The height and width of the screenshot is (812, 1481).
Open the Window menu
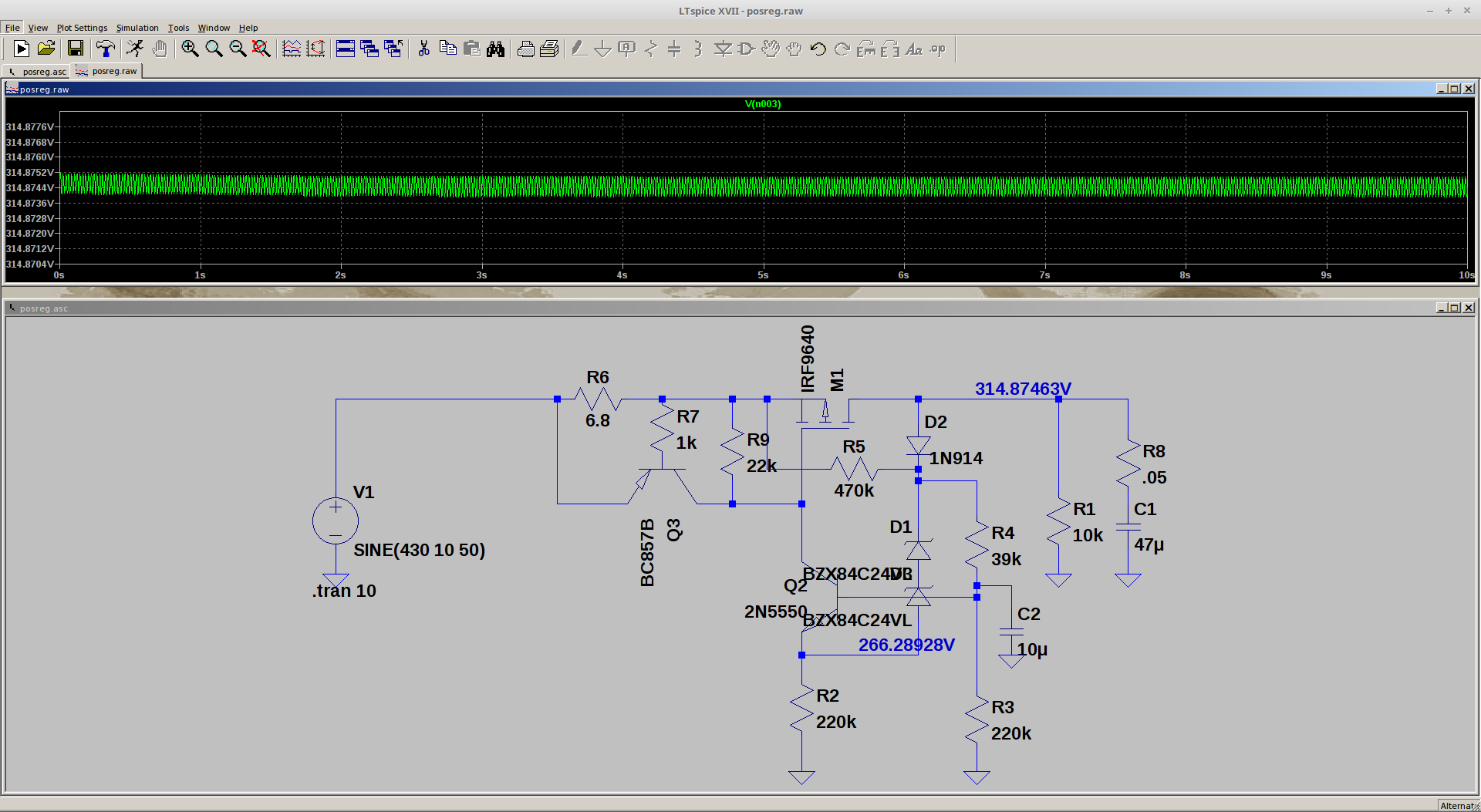pyautogui.click(x=214, y=28)
